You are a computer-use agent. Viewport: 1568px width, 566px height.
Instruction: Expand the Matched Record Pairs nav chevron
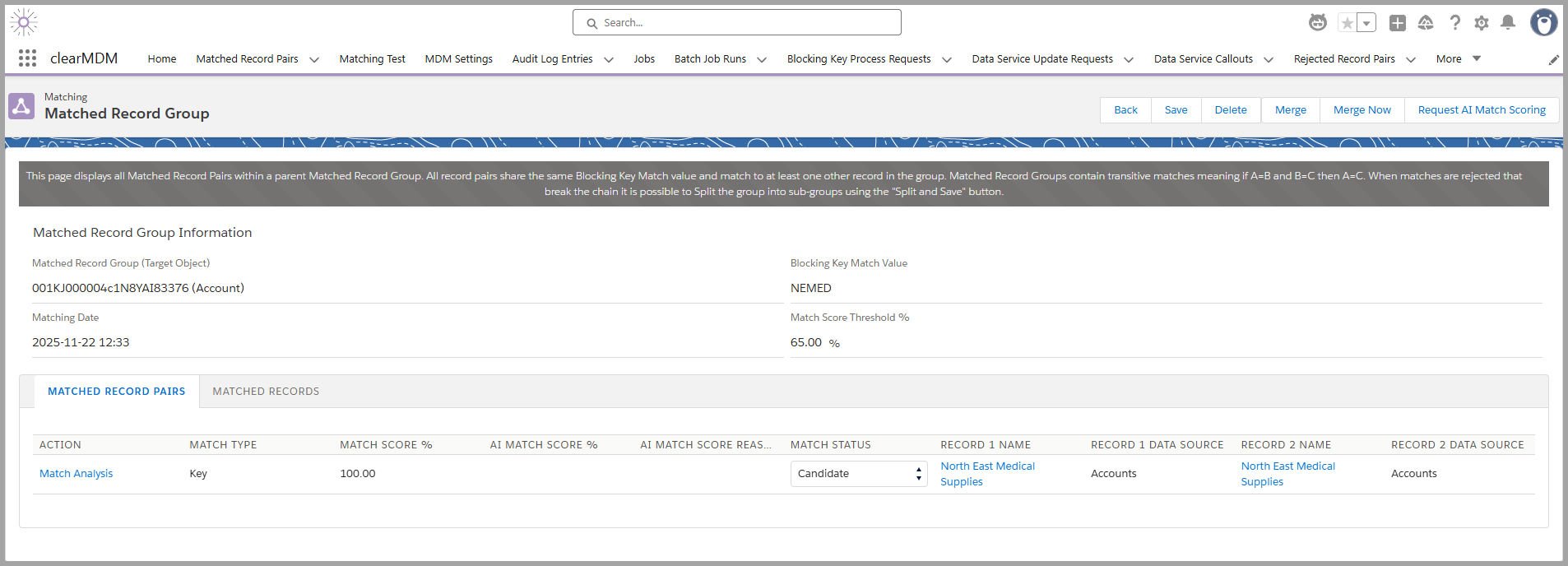pos(314,59)
